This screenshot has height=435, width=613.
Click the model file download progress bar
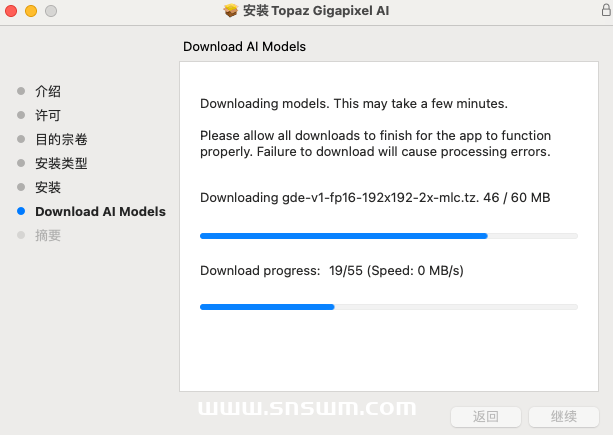[x=388, y=236]
